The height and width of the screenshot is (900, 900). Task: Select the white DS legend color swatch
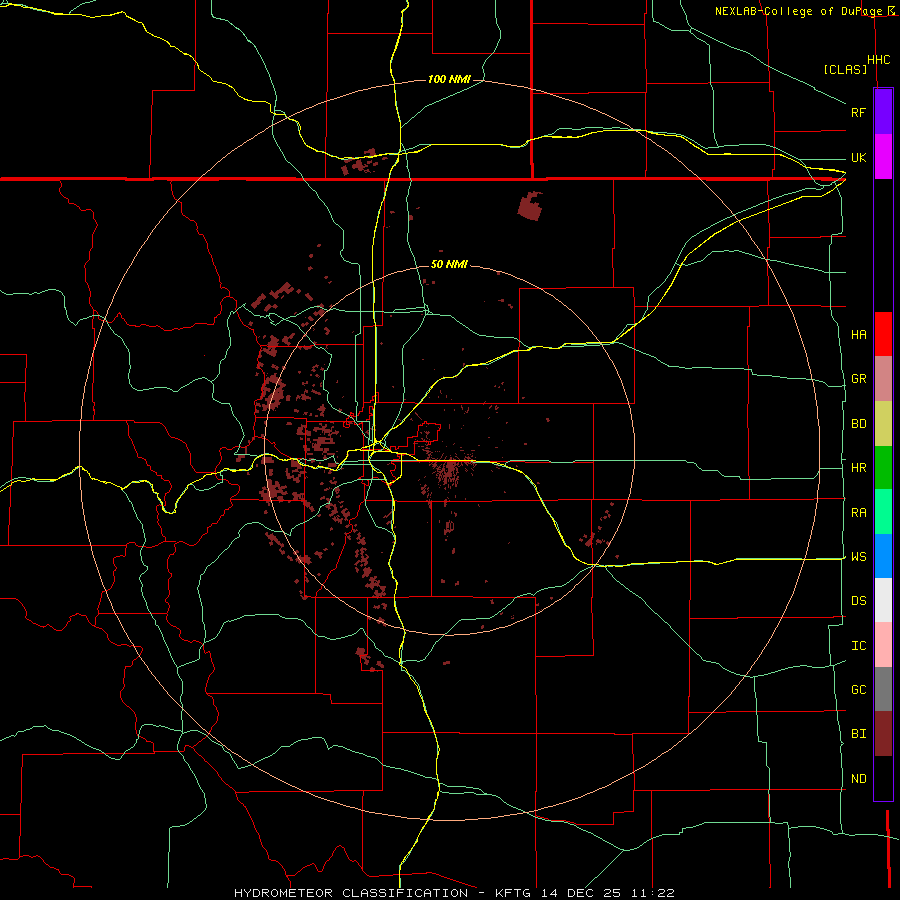coord(883,600)
